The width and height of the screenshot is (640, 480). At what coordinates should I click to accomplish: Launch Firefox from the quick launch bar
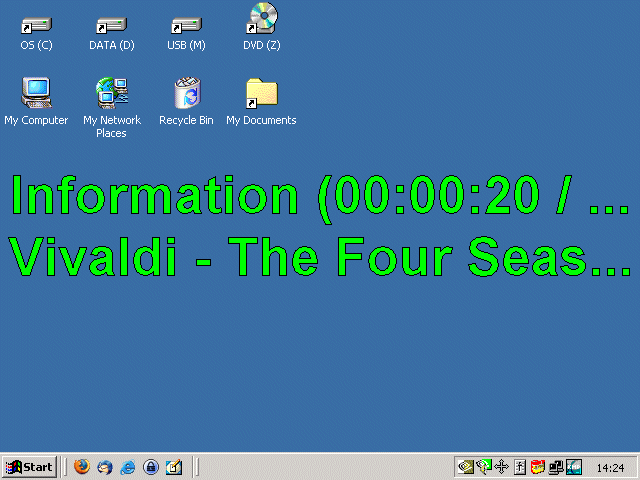coord(82,467)
